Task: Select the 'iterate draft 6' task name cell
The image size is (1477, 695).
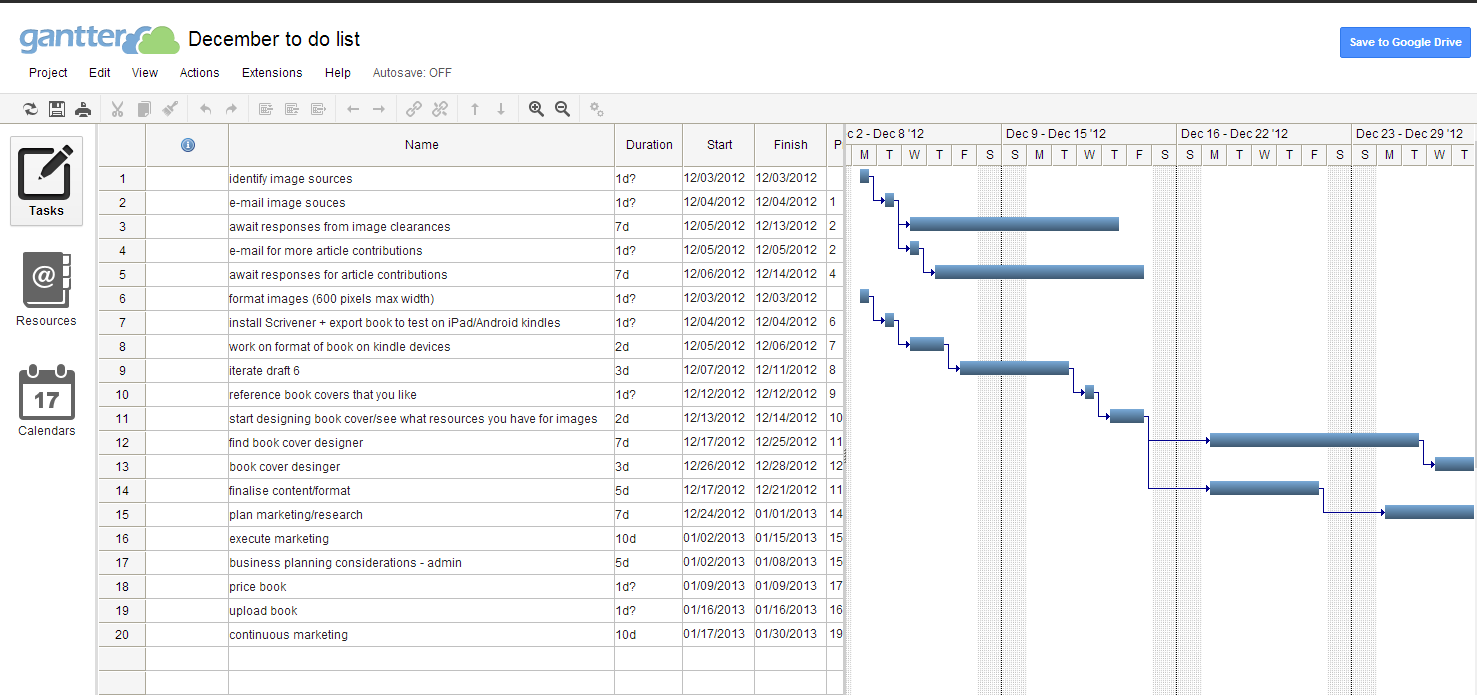Action: (x=420, y=371)
